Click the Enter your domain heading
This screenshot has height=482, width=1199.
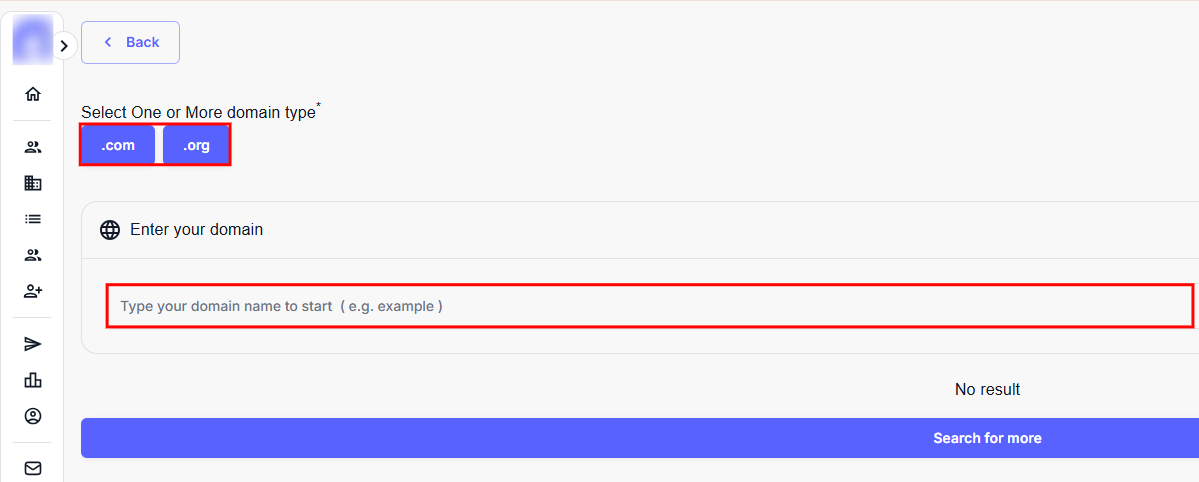click(196, 230)
